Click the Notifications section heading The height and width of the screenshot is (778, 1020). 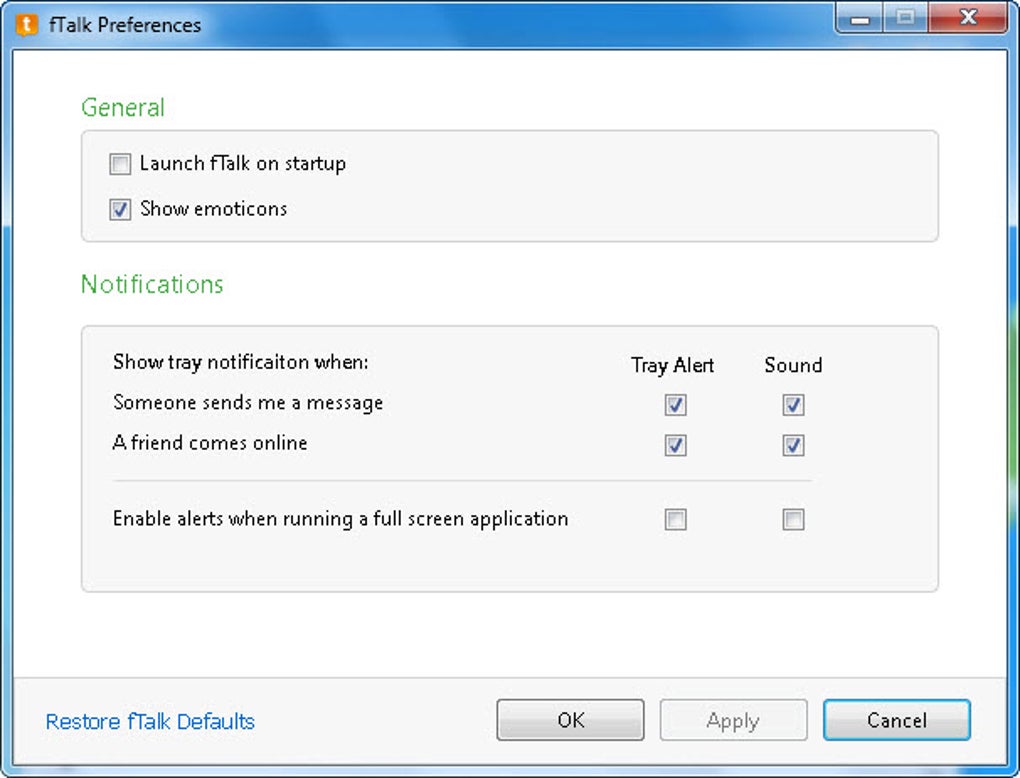click(152, 284)
